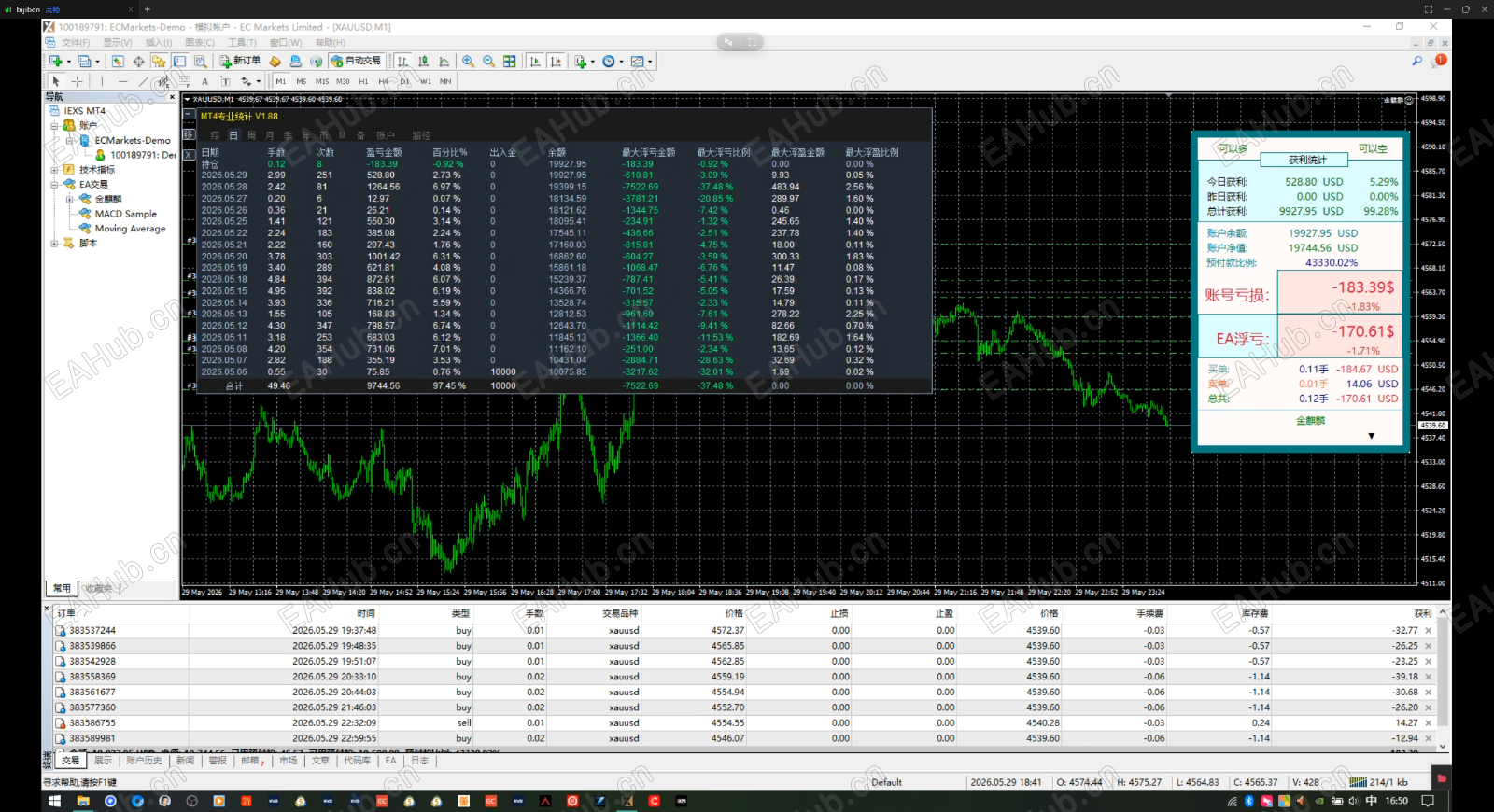Select the cursor arrow tool
1494x812 pixels.
point(56,81)
